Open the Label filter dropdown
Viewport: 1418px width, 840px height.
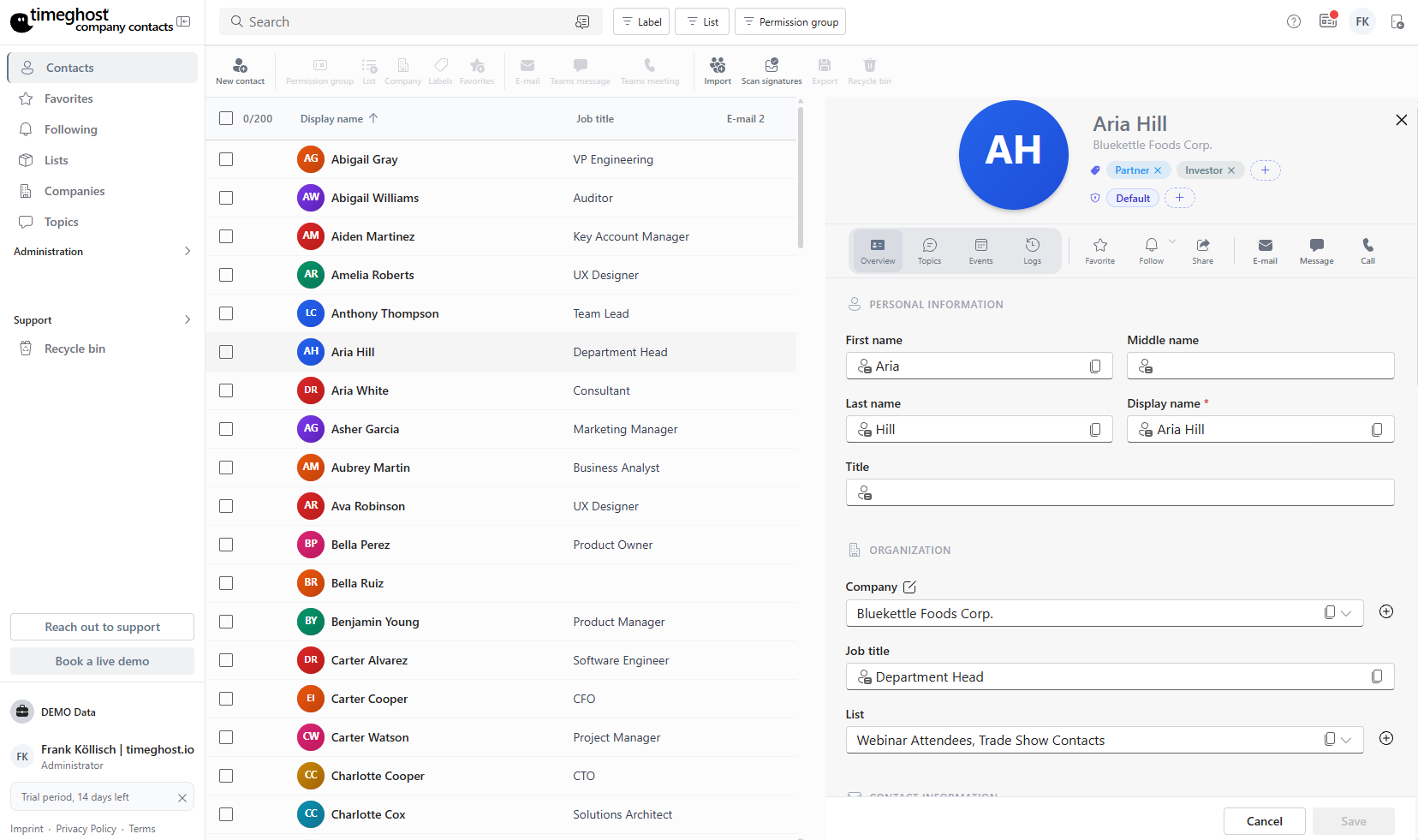pyautogui.click(x=641, y=21)
